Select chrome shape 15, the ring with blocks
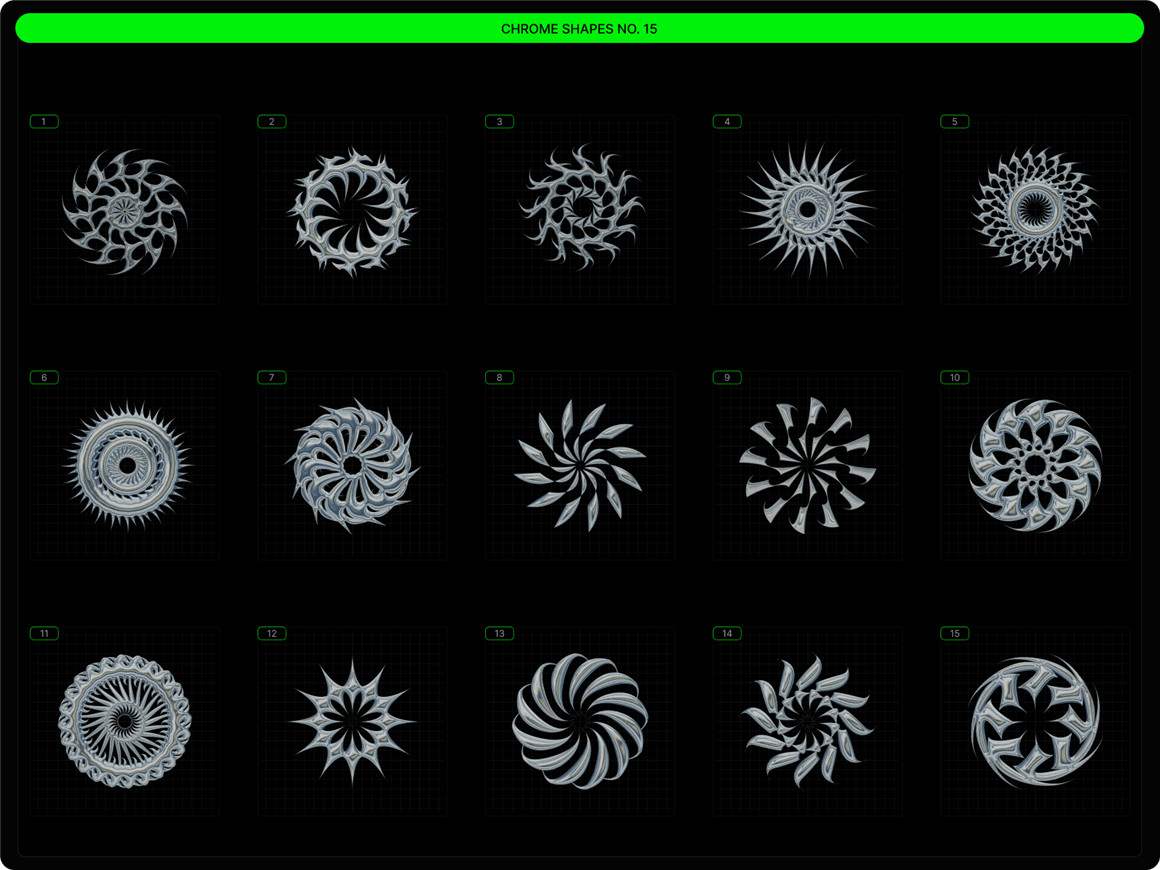This screenshot has height=870, width=1160. (x=1035, y=721)
